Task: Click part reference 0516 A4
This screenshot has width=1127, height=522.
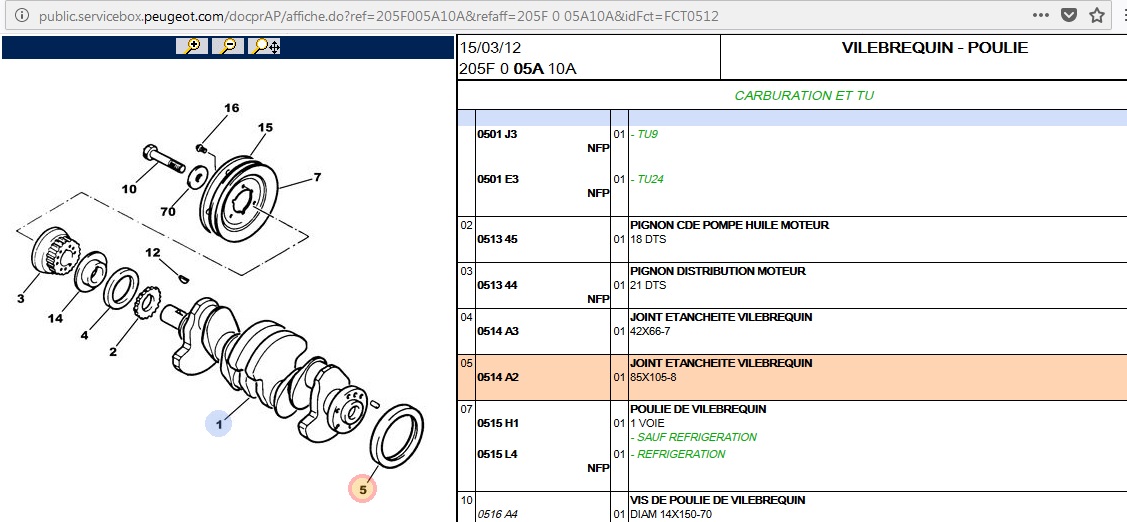Action: pyautogui.click(x=497, y=514)
